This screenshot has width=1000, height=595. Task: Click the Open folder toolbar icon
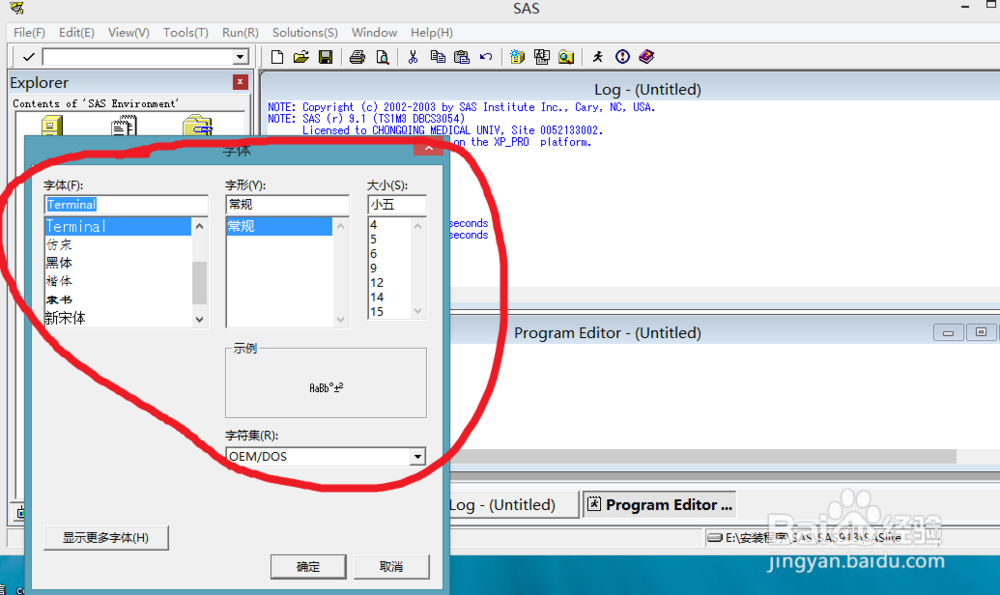point(301,57)
